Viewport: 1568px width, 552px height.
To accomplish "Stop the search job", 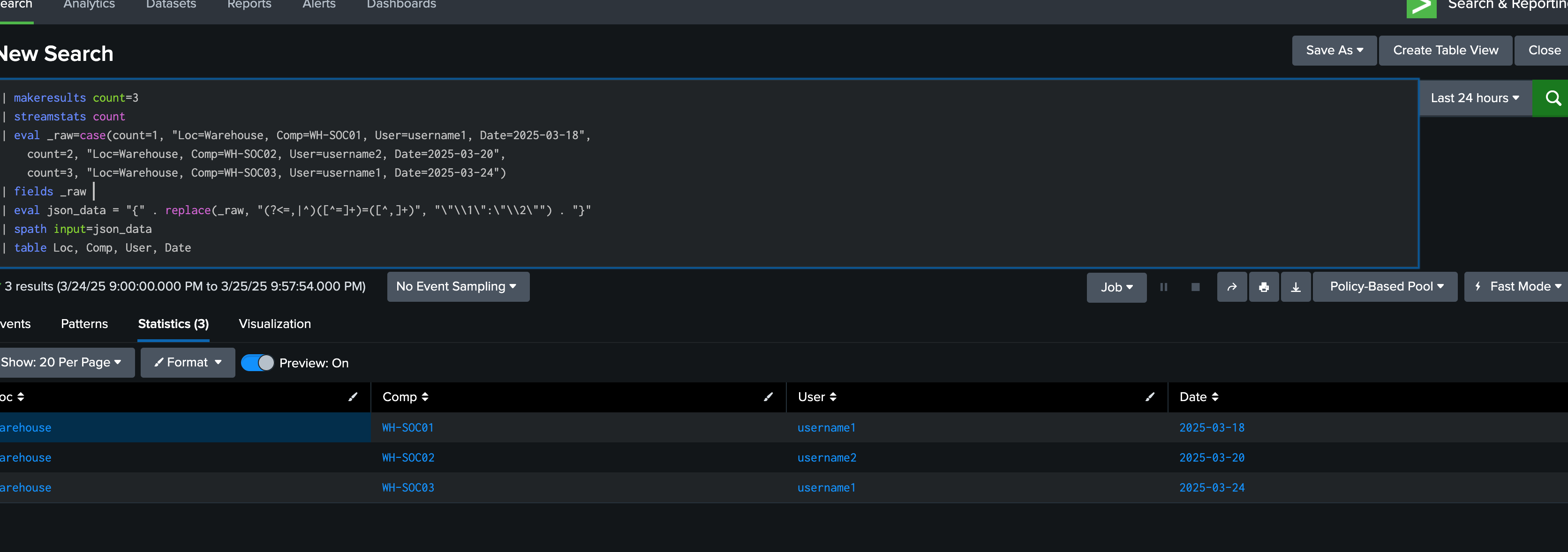I will (x=1195, y=287).
